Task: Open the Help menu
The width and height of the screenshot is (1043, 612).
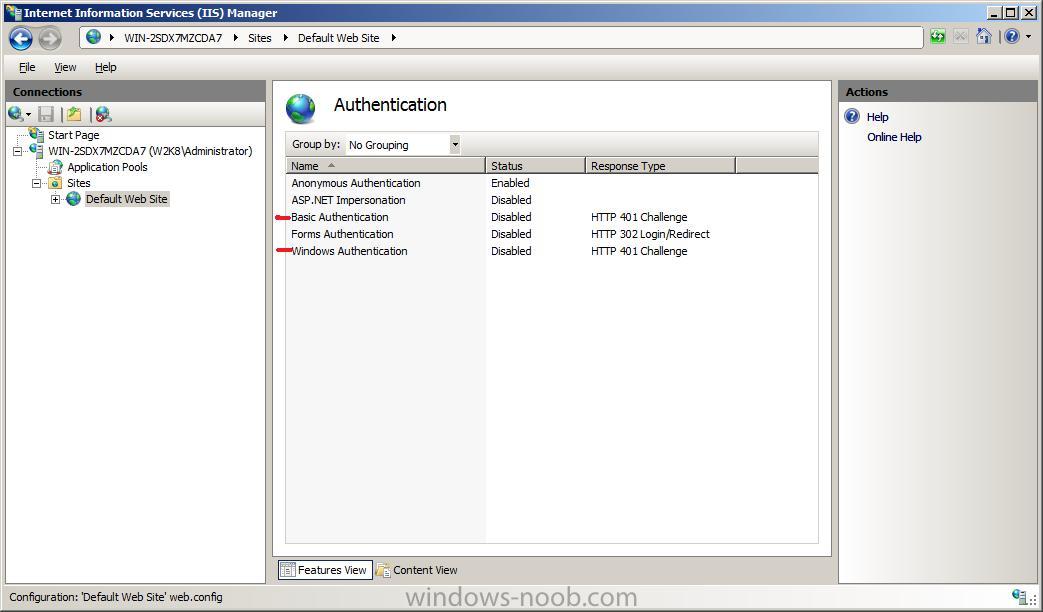Action: coord(106,67)
